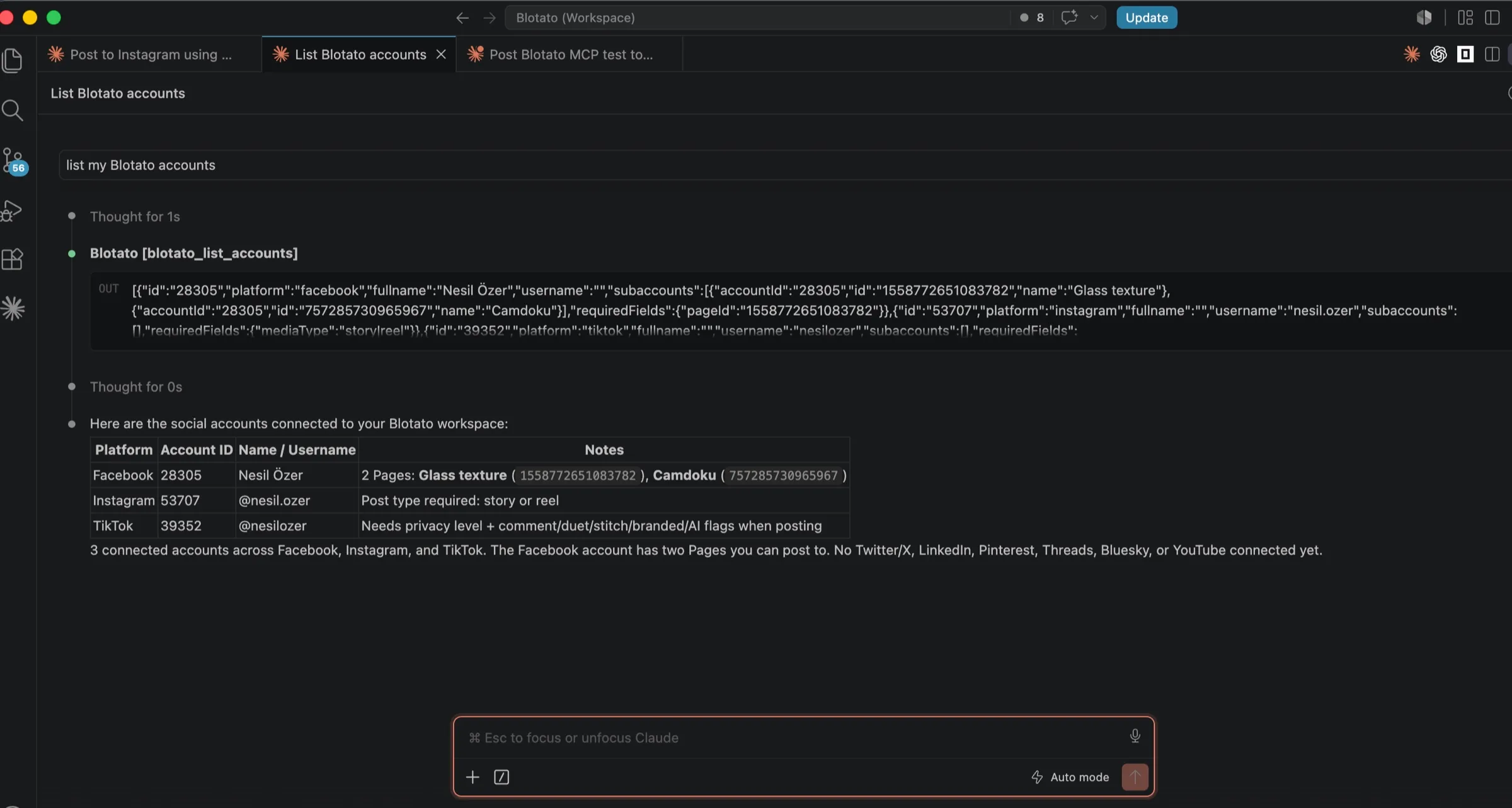Click the List Blotato accounts header title
This screenshot has width=1512, height=808.
(x=118, y=93)
